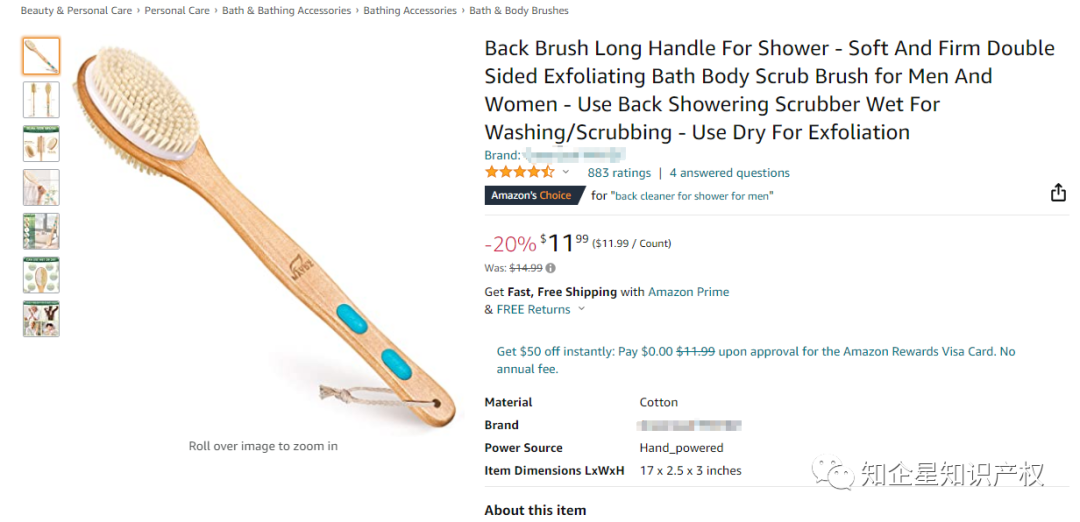The height and width of the screenshot is (522, 1080).
Task: Select the first single-brush thumbnail
Action: pos(41,56)
